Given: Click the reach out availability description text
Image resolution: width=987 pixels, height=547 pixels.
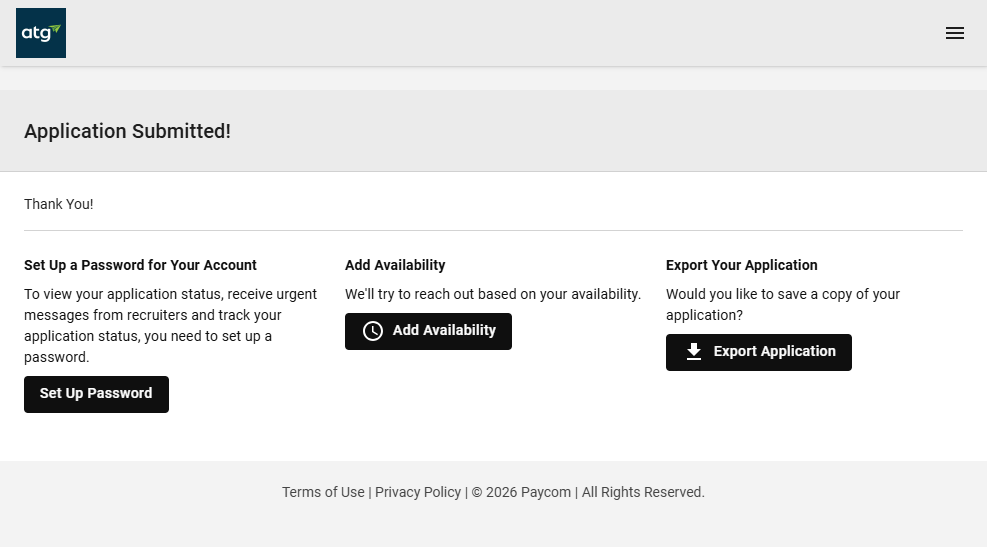Looking at the screenshot, I should pyautogui.click(x=492, y=294).
